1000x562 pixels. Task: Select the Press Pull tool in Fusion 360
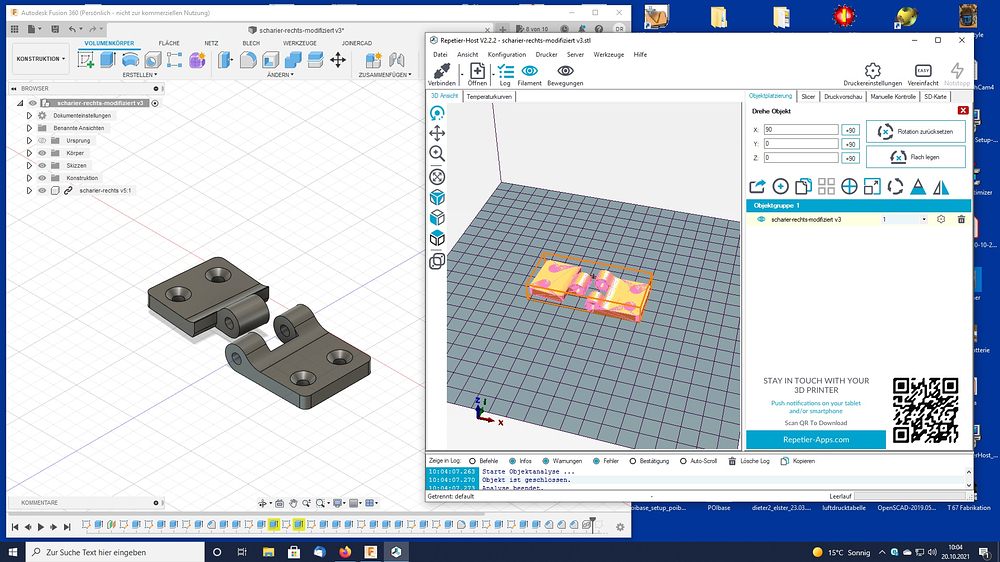[x=225, y=60]
